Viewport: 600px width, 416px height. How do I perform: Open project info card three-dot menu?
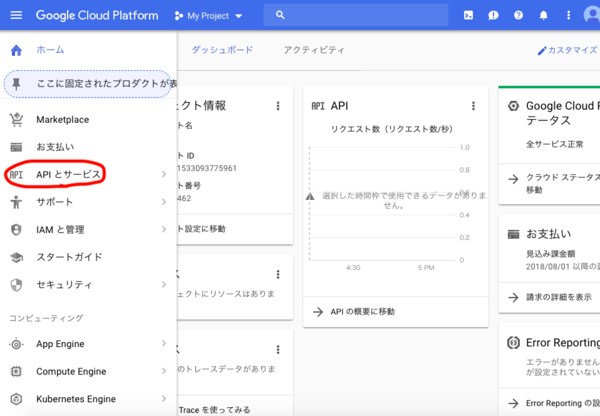point(278,106)
